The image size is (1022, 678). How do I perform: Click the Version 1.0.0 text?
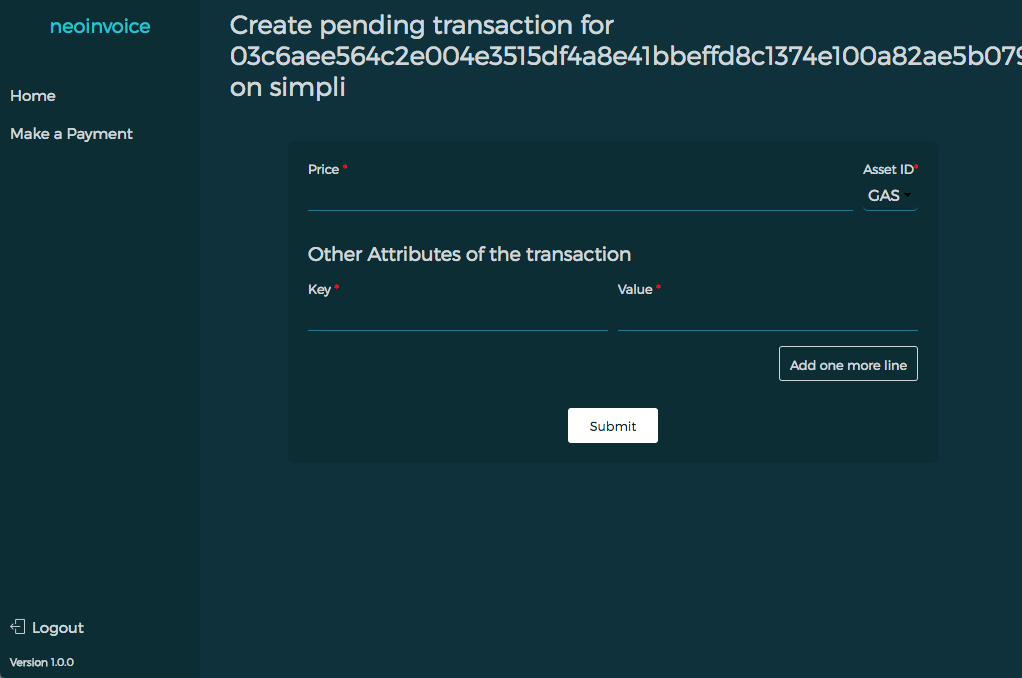click(x=42, y=662)
